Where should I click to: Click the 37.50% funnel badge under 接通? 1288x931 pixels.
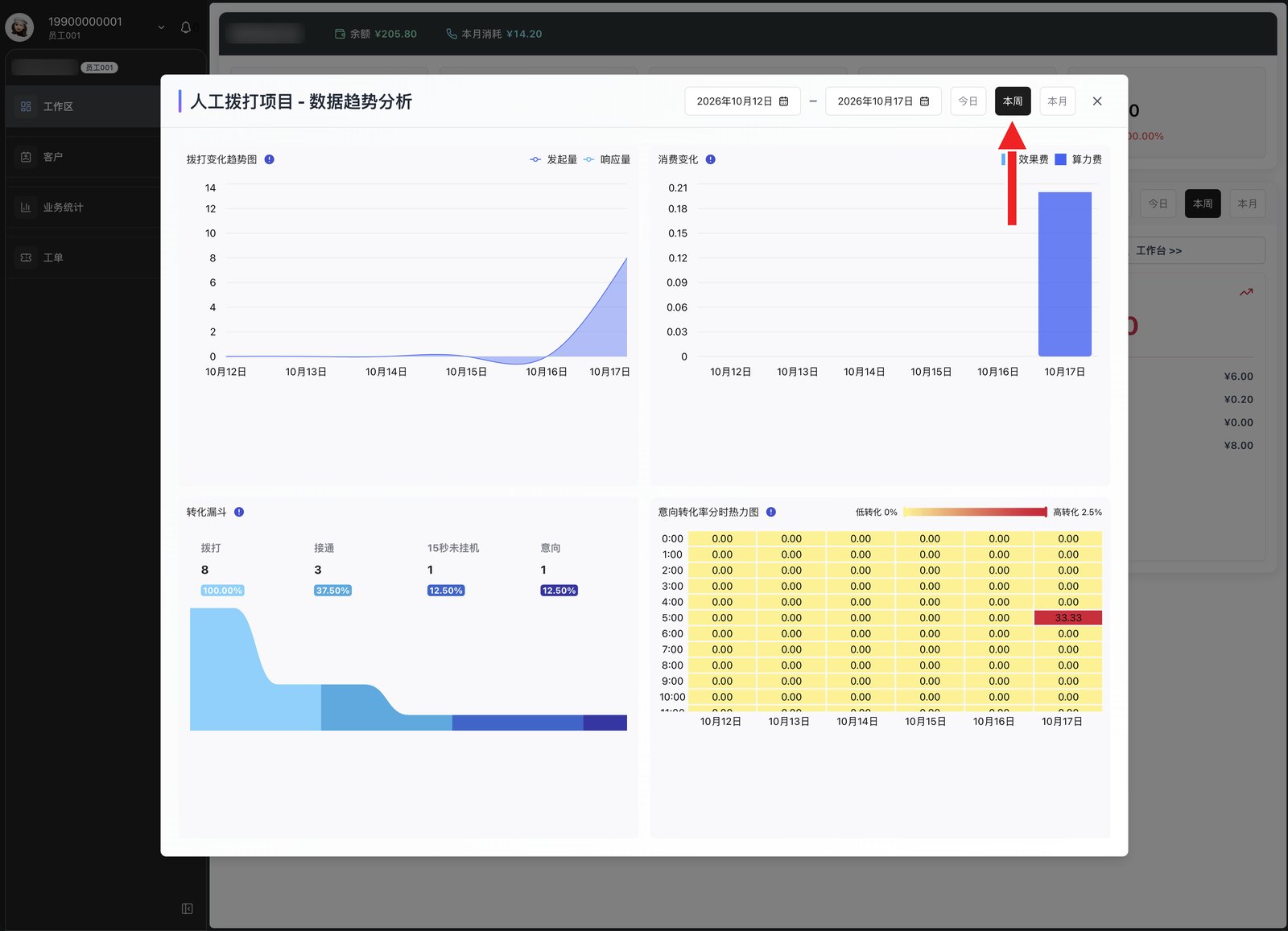[x=332, y=591]
